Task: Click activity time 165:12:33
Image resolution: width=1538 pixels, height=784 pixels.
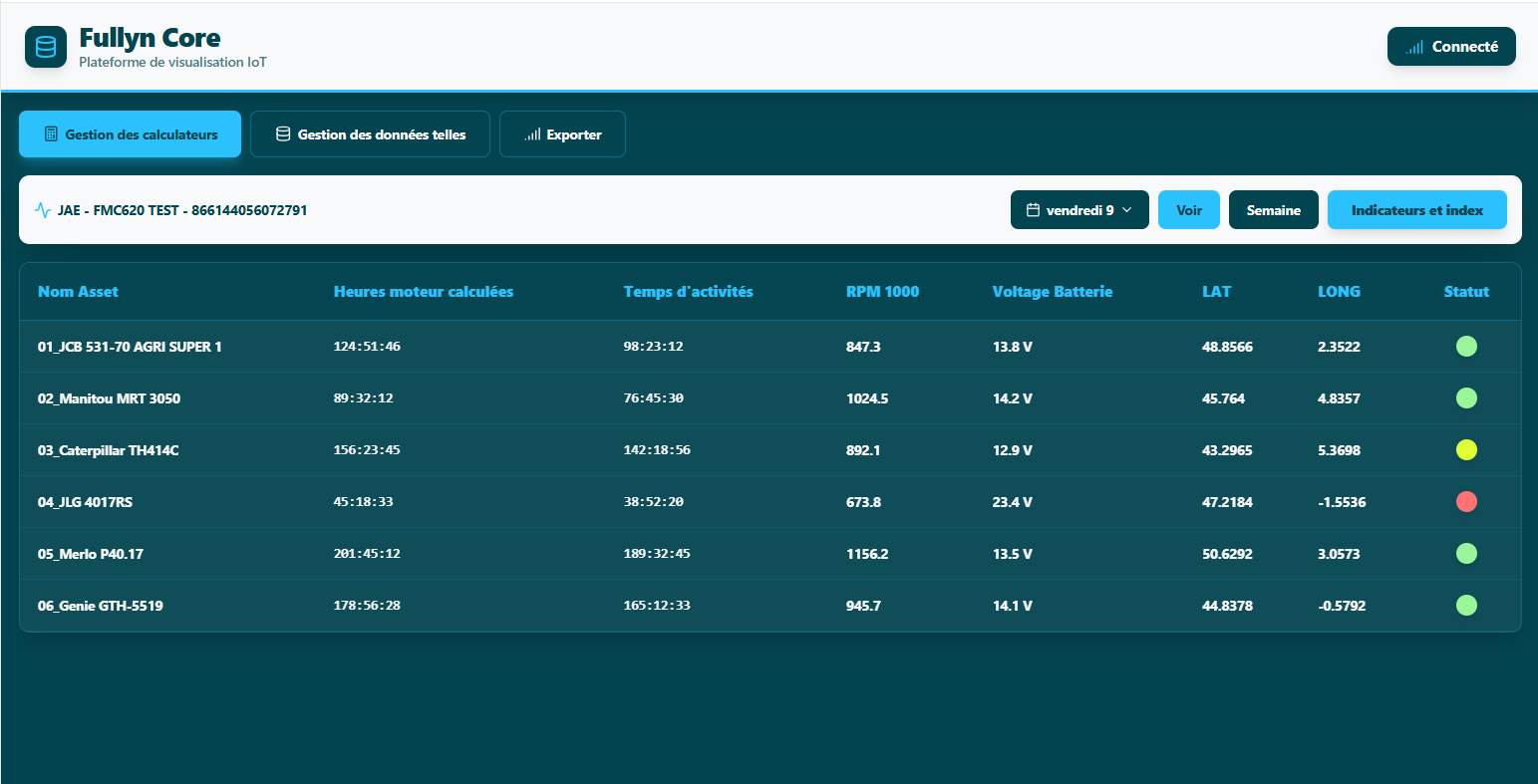Action: tap(657, 606)
